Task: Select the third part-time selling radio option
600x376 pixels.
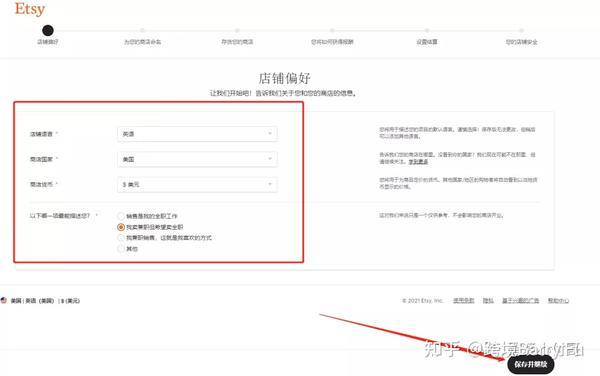Action: 121,238
